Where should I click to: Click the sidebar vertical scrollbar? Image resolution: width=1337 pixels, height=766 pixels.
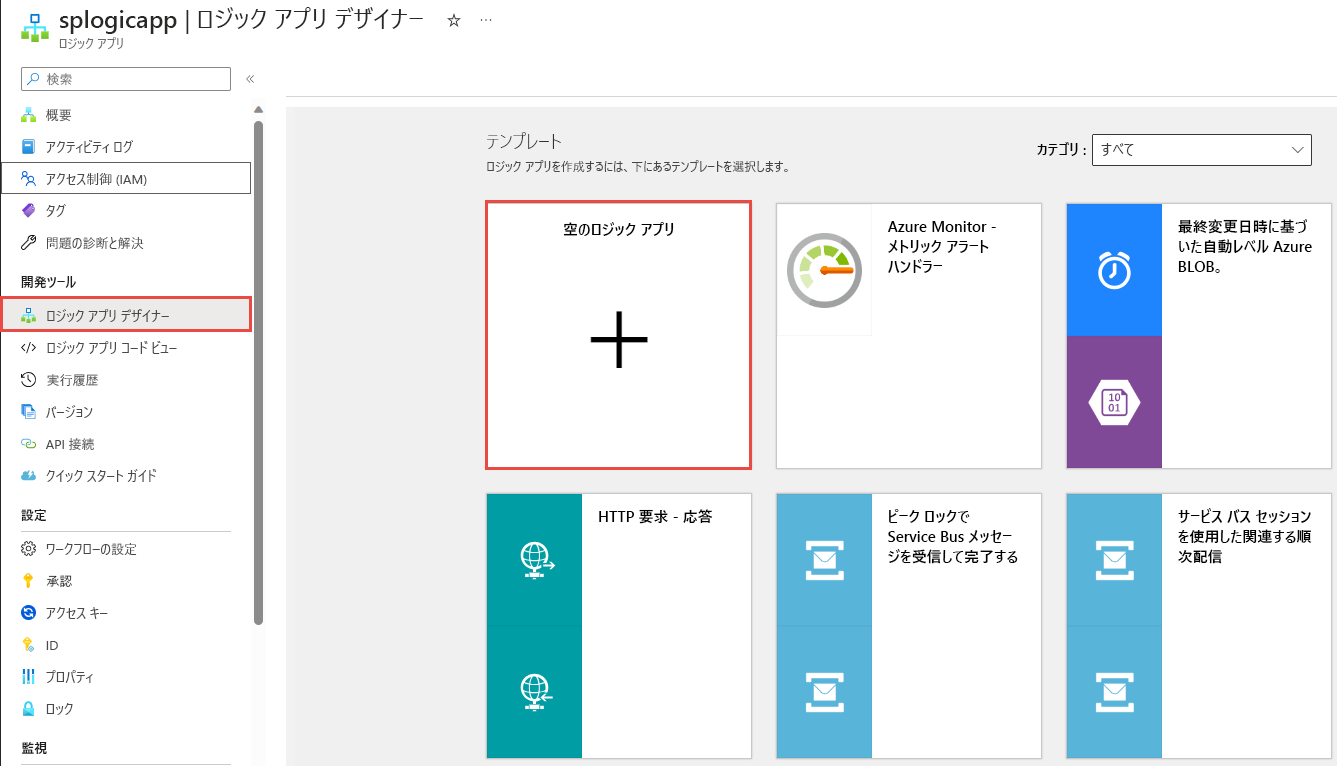click(258, 372)
